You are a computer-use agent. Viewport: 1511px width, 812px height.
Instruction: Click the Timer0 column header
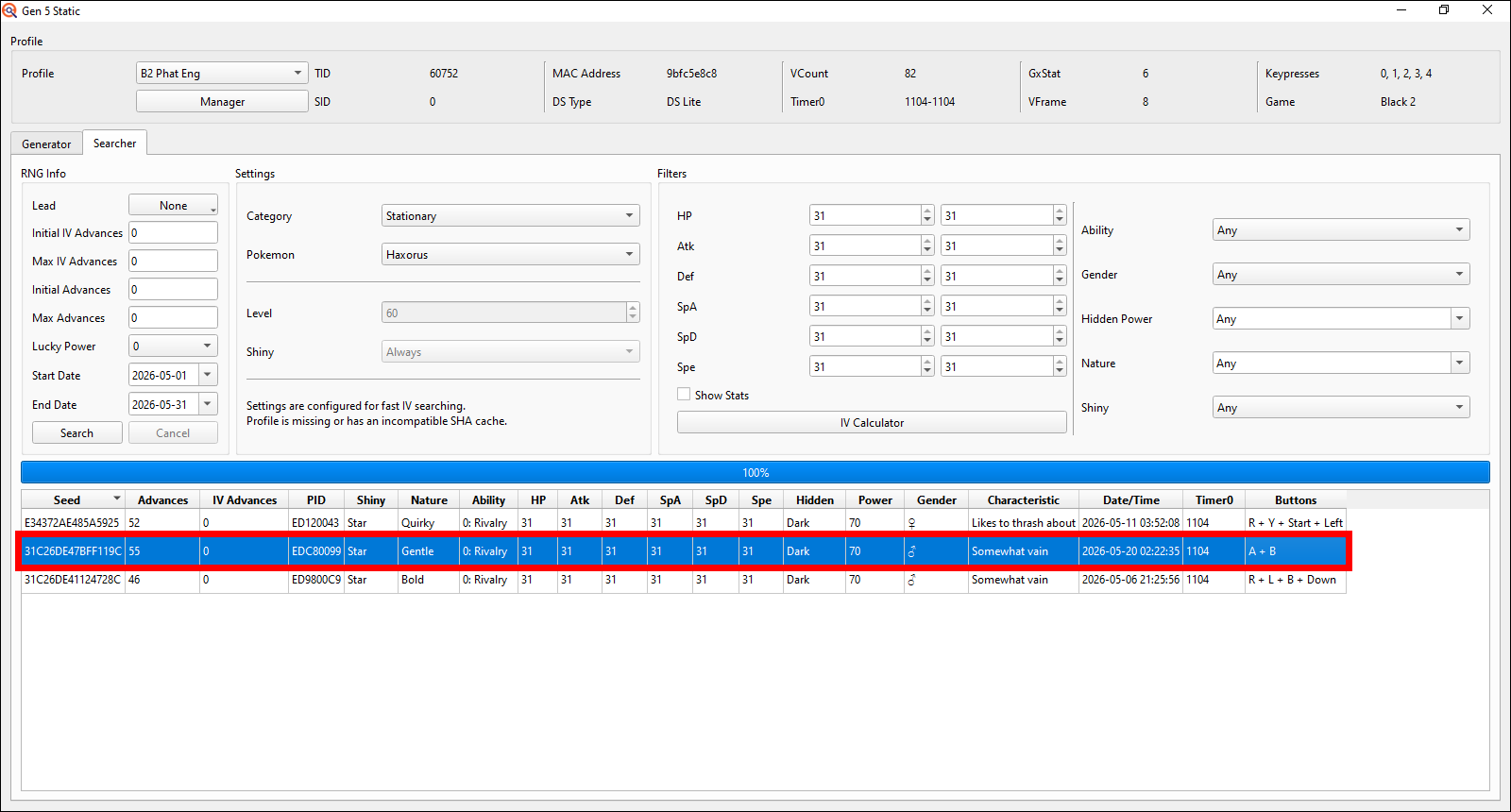[x=1214, y=499]
